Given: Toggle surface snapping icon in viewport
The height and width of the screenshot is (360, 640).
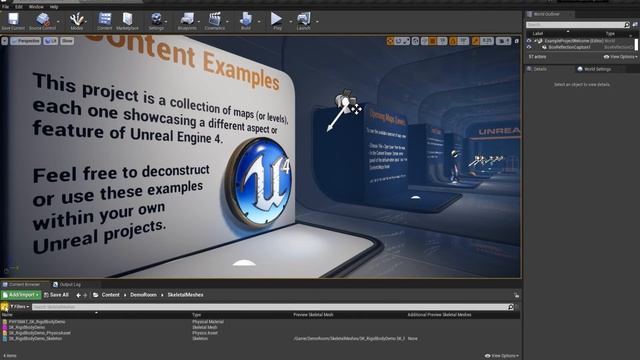Looking at the screenshot, I should [424, 41].
